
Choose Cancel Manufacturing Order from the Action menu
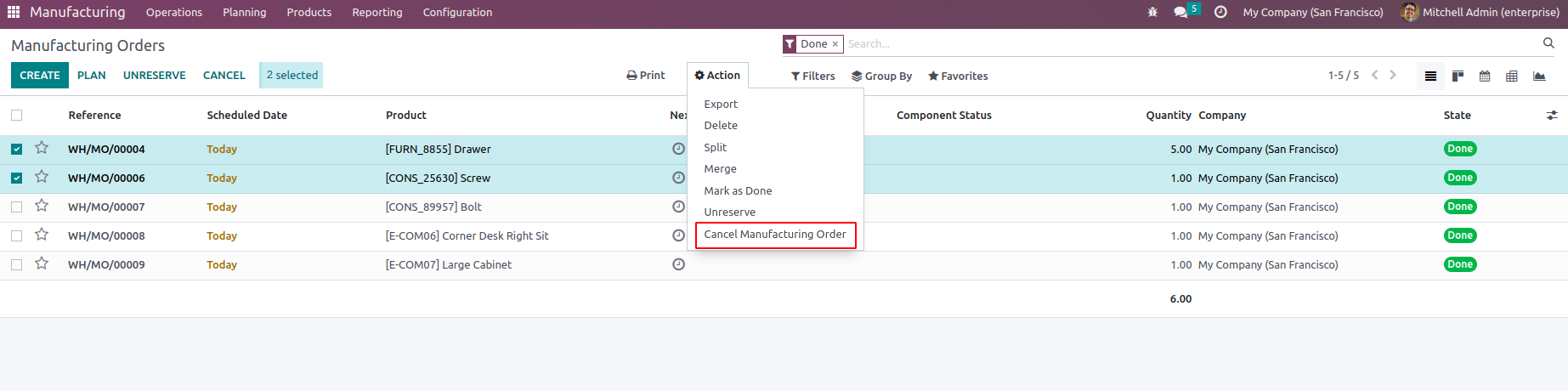point(775,235)
